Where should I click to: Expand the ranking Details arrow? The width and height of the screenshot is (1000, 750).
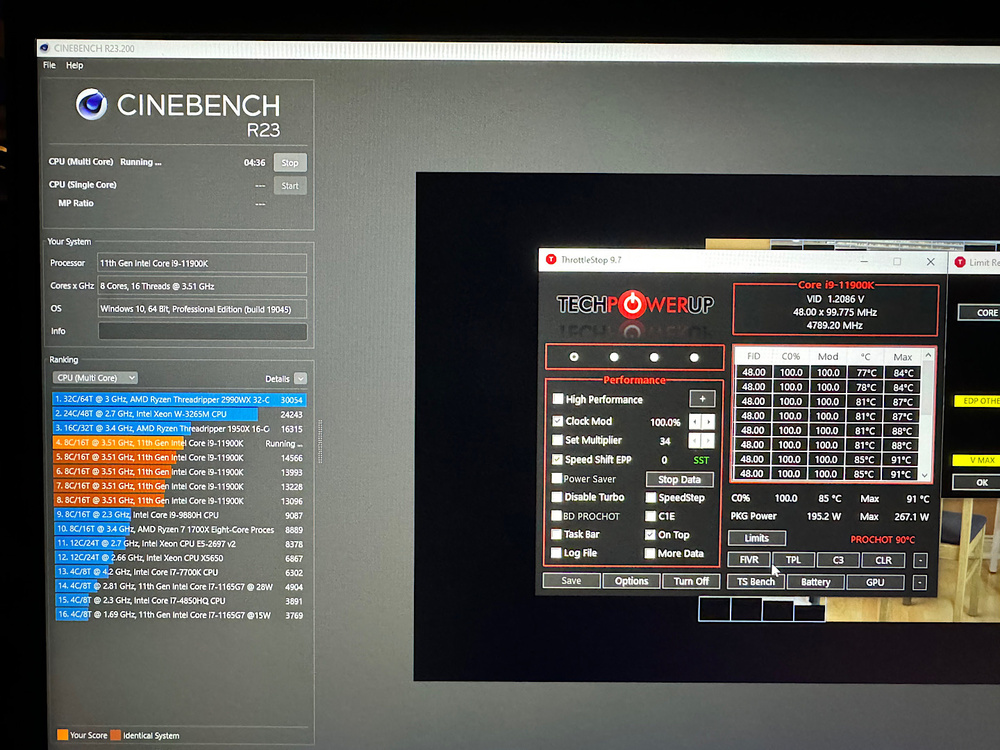pos(300,379)
